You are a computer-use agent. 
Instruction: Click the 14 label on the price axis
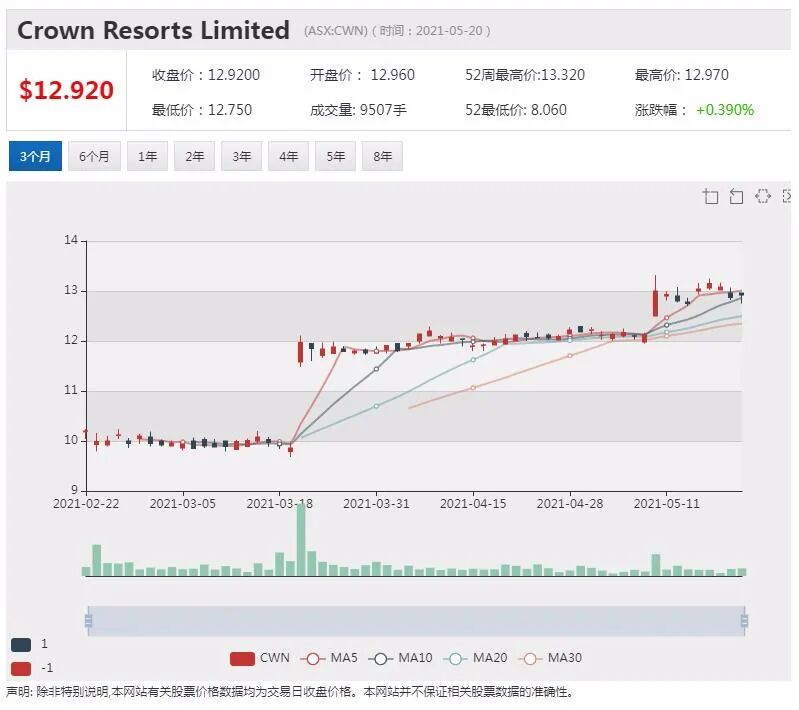(71, 240)
